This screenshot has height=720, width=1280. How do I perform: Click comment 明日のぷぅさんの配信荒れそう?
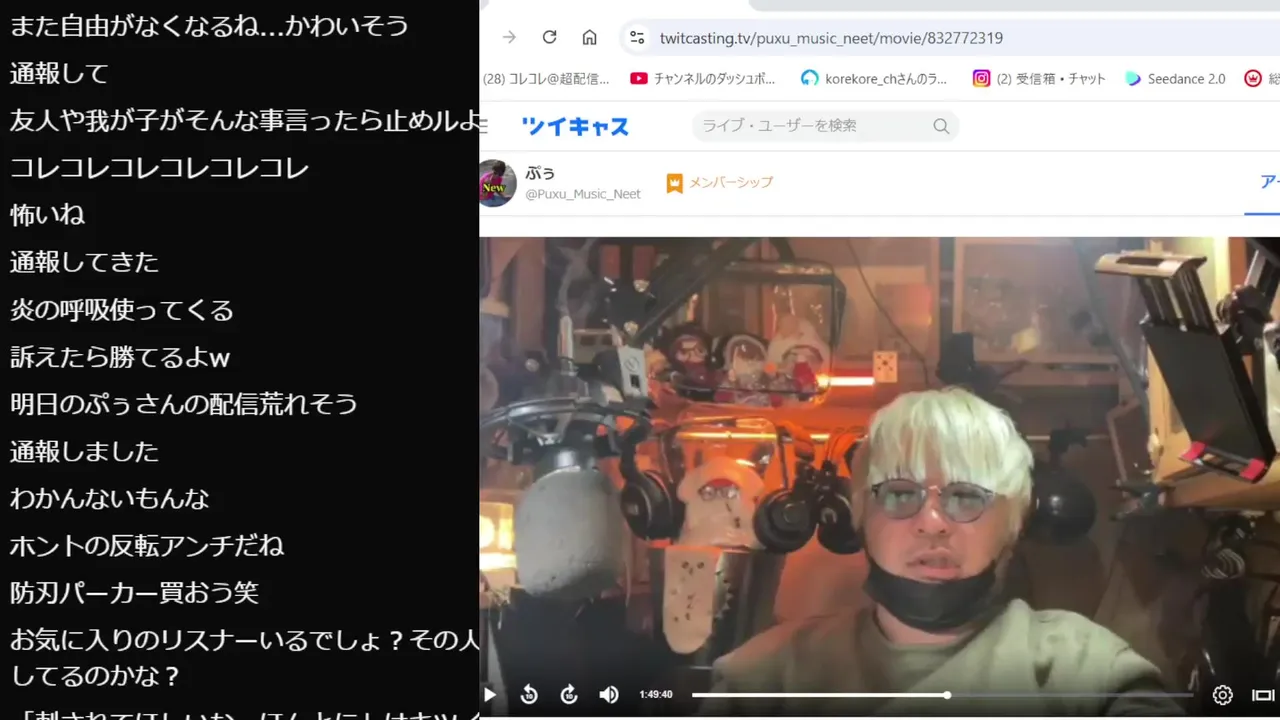(x=184, y=404)
